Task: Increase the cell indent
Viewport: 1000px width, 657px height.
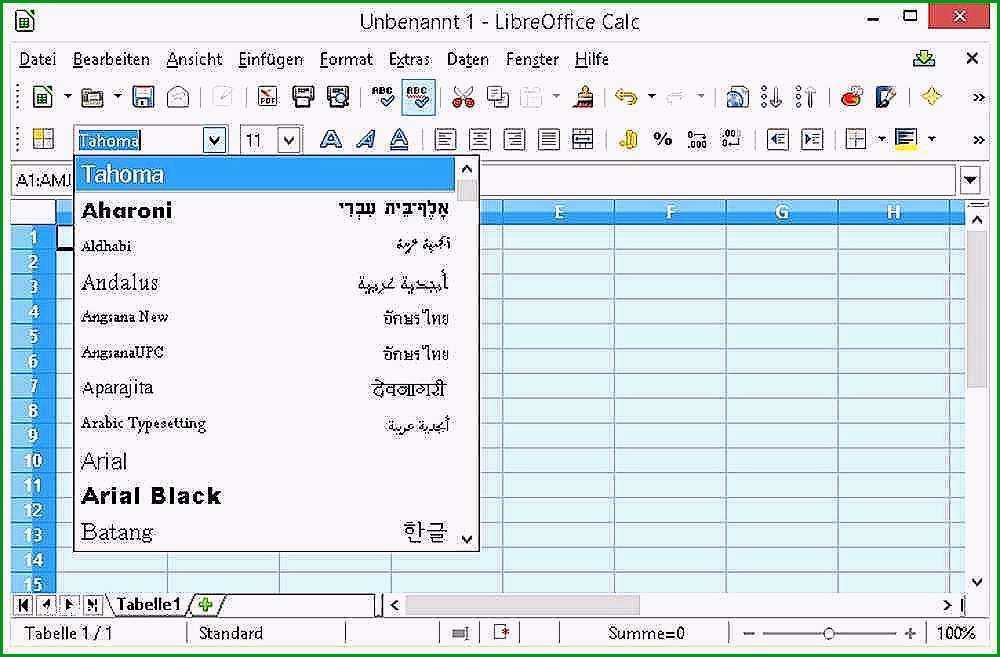Action: [x=812, y=139]
